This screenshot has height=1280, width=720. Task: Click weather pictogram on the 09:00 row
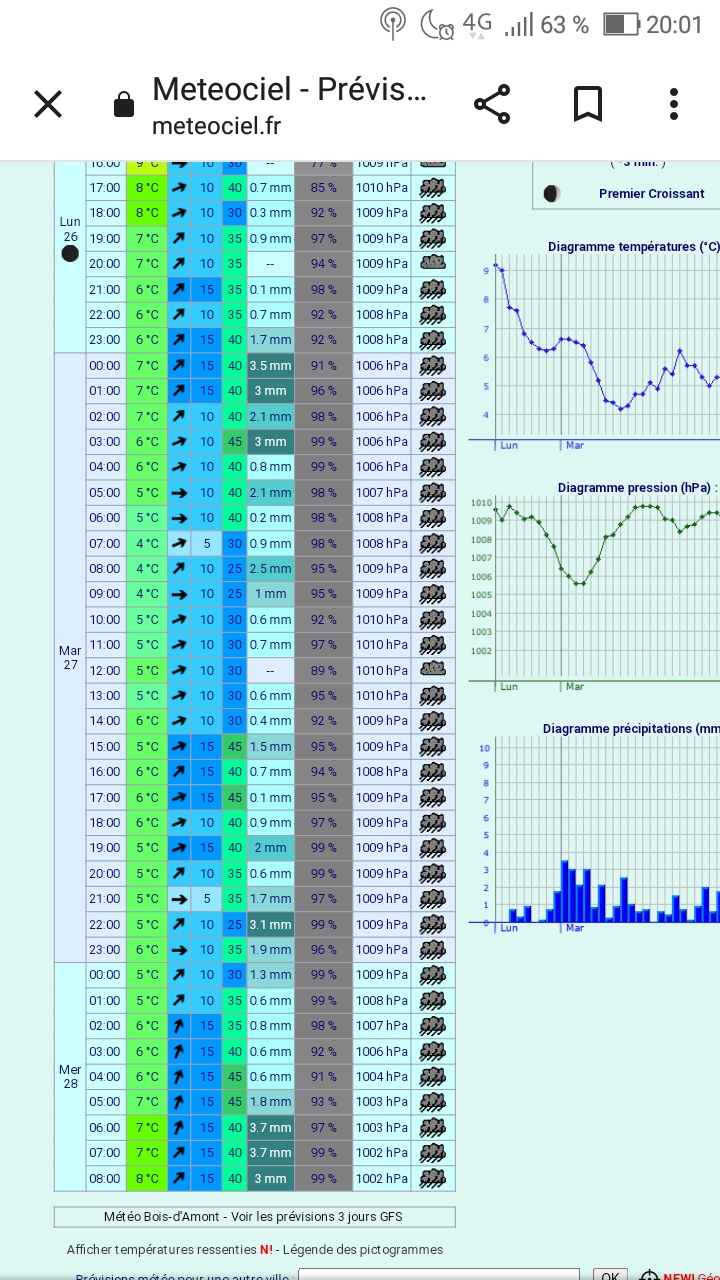[x=433, y=594]
